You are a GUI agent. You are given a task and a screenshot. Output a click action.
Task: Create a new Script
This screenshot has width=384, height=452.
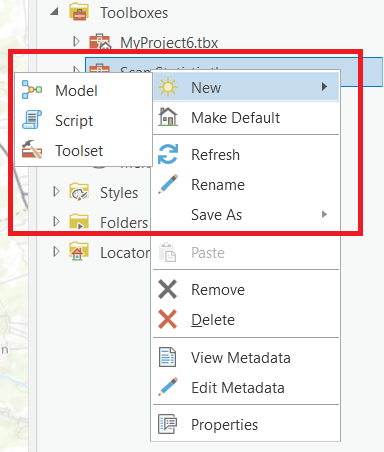click(83, 121)
